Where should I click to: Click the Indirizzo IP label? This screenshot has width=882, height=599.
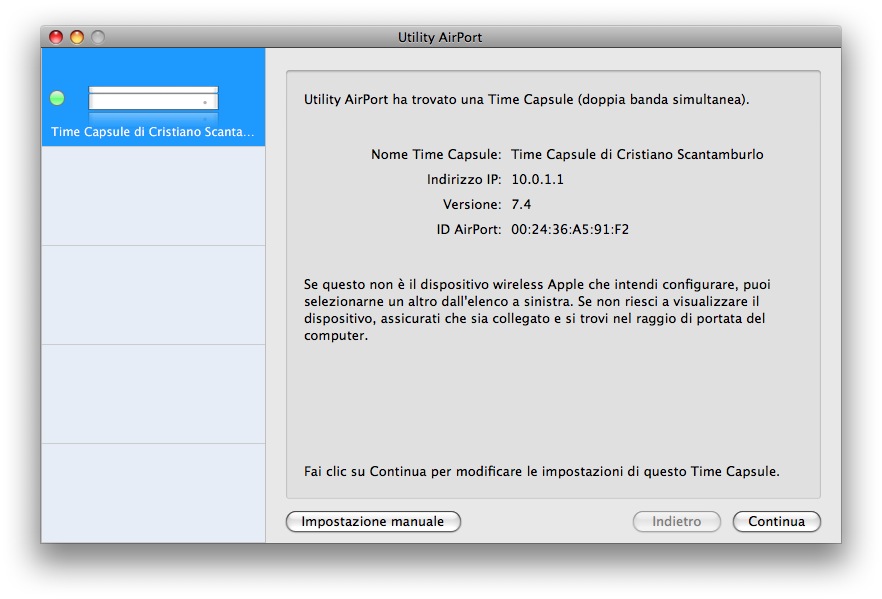pyautogui.click(x=464, y=179)
